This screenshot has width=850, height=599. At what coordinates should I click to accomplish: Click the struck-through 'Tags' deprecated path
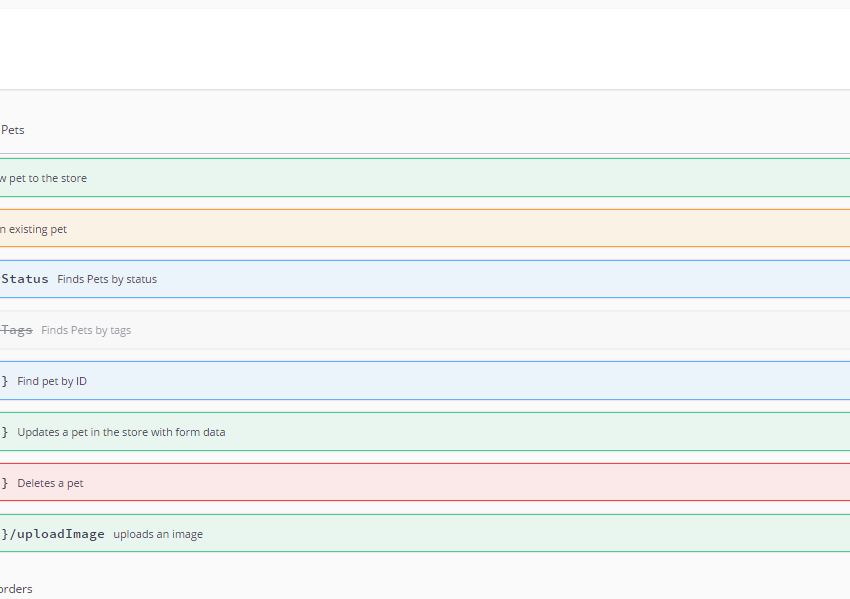(x=17, y=330)
